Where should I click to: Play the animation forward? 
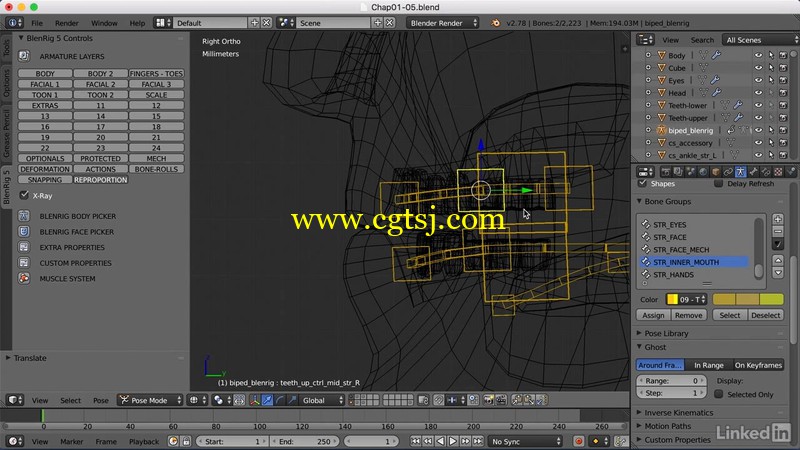click(x=453, y=441)
